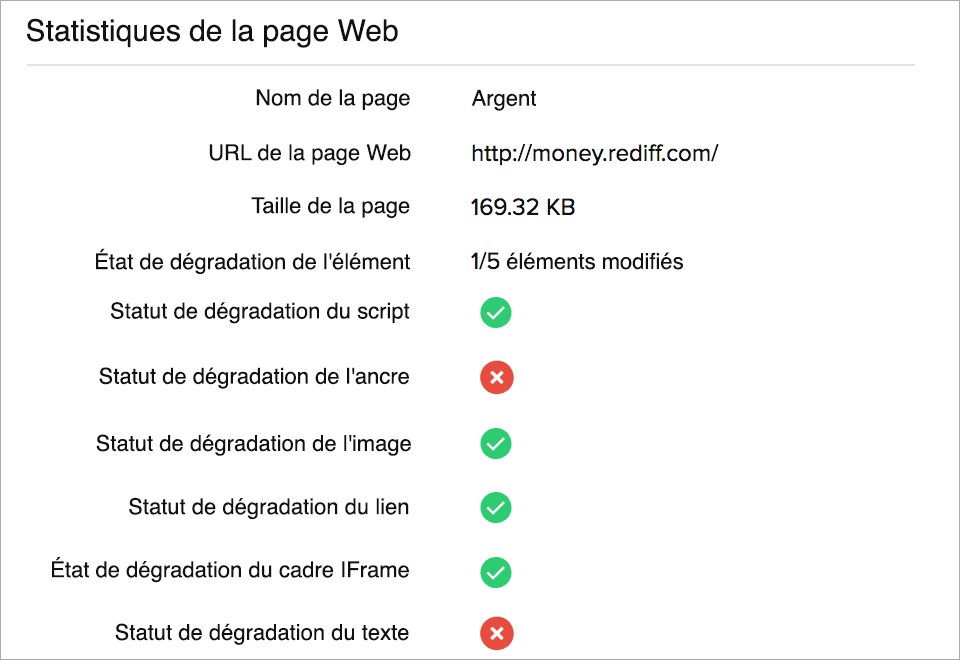Click the green check icon for script status
The width and height of the screenshot is (960, 660).
tap(496, 313)
